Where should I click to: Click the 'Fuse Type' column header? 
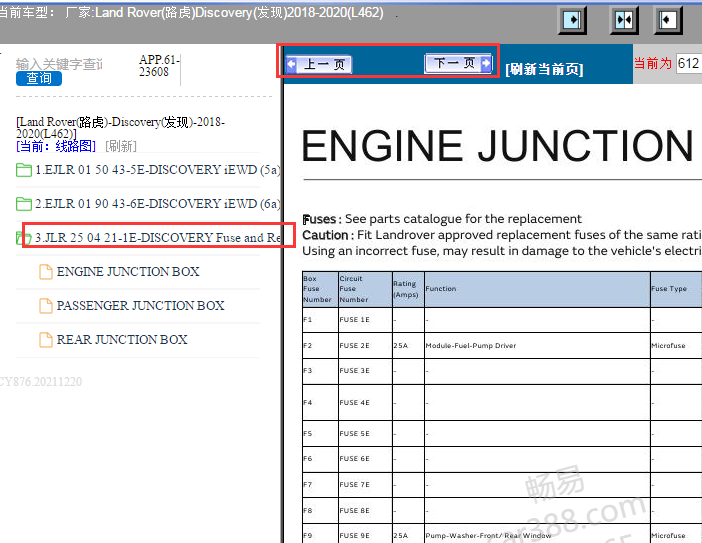coord(676,289)
